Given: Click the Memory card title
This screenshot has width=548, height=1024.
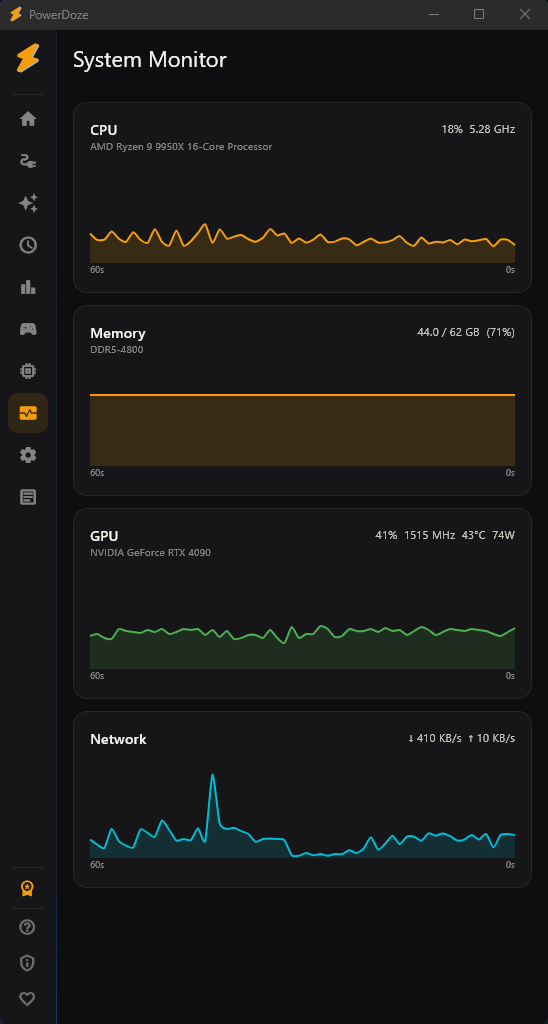Looking at the screenshot, I should coord(118,334).
